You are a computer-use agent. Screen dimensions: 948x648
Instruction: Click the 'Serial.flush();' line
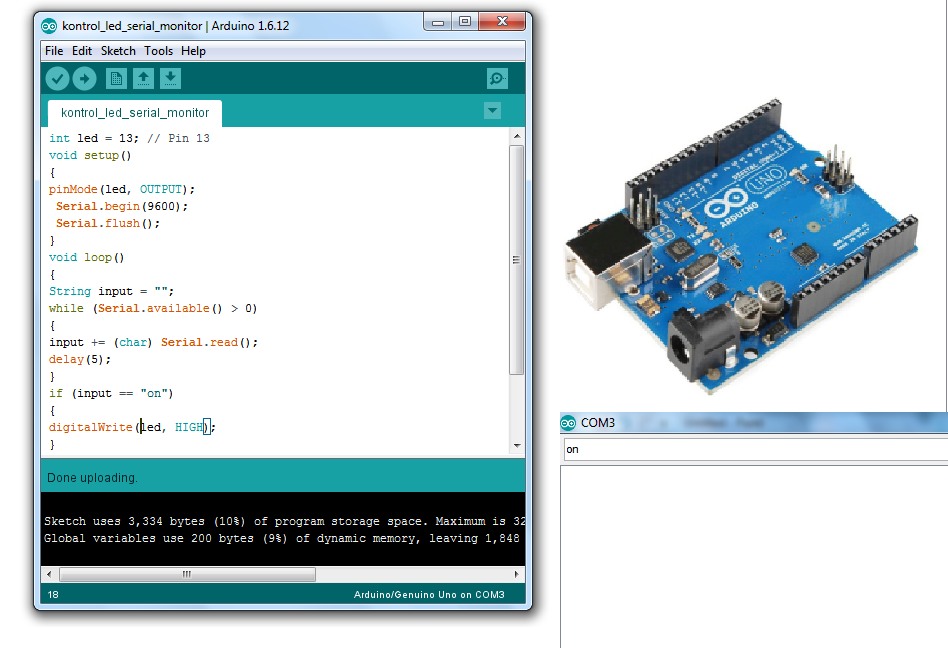tap(108, 223)
